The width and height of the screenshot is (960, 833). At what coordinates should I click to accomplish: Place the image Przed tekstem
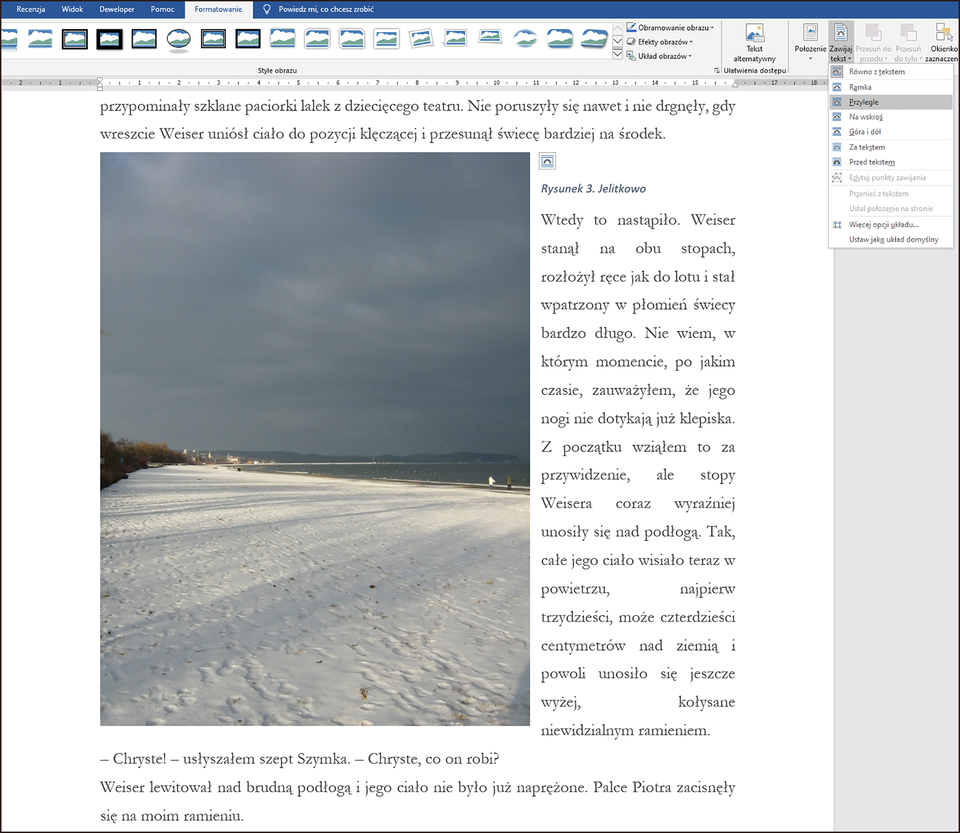(871, 162)
